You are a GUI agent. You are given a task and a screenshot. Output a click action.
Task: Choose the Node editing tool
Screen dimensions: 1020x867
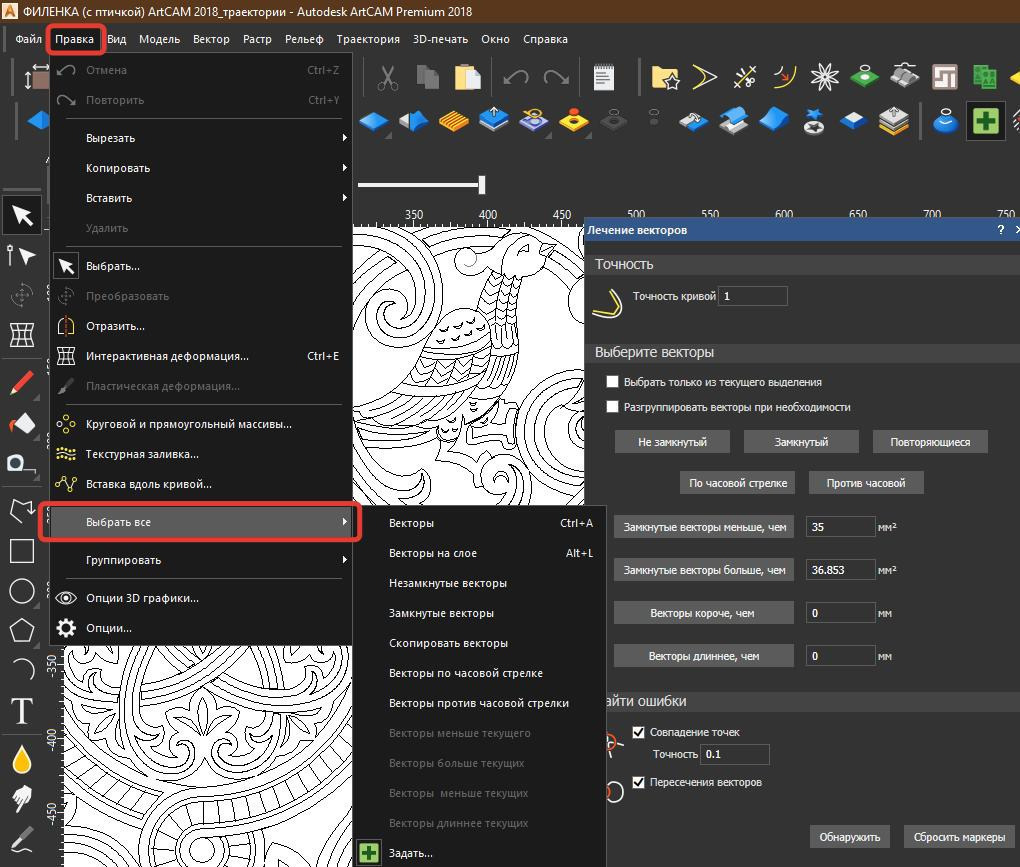pyautogui.click(x=22, y=256)
